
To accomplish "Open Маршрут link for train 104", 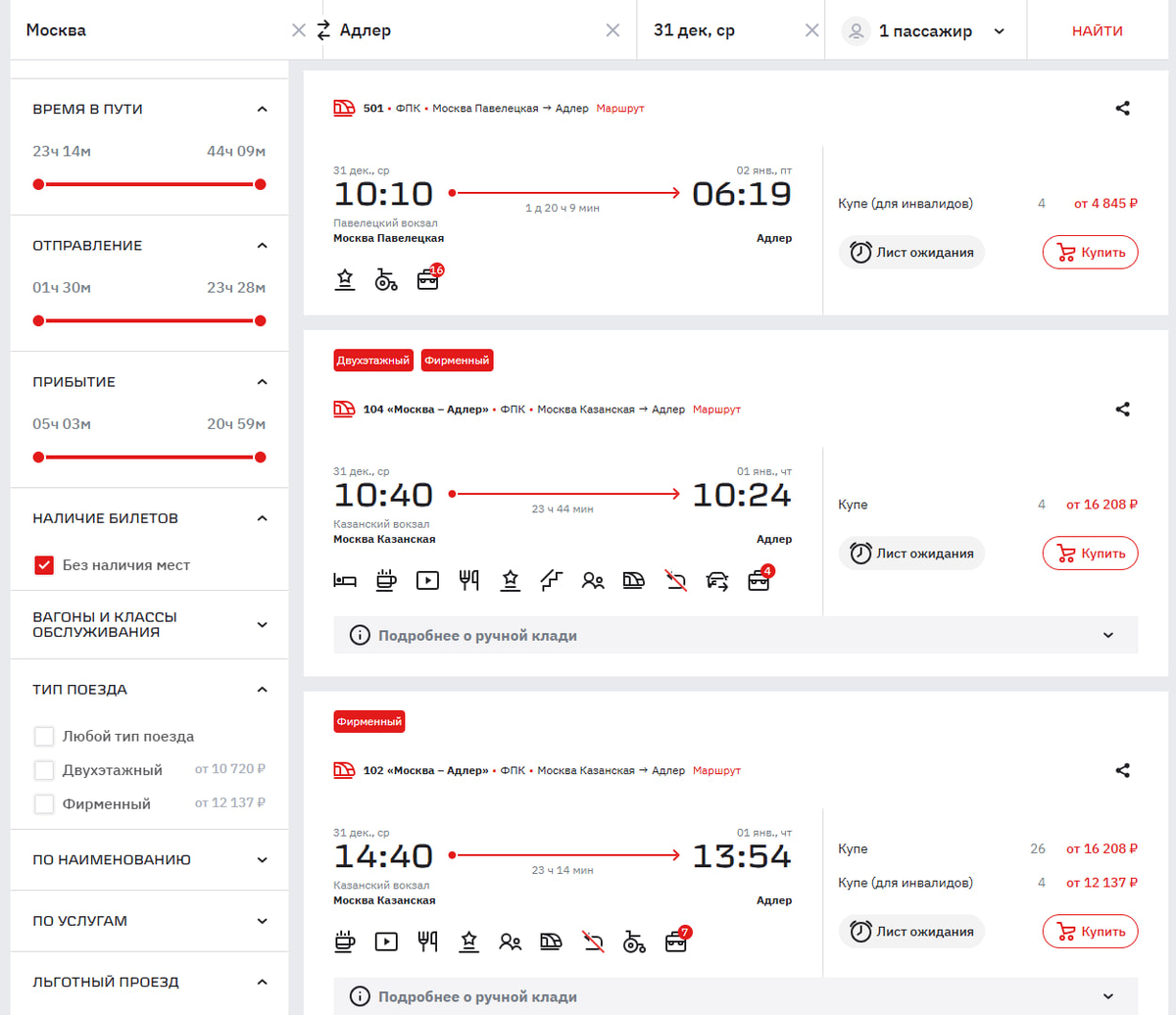I will pos(716,410).
